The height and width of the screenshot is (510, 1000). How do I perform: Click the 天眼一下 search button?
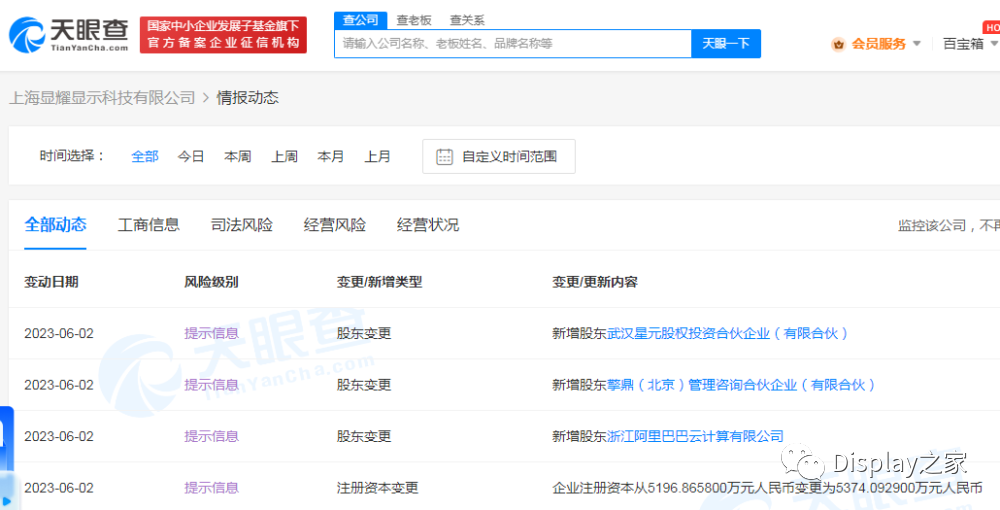(726, 43)
